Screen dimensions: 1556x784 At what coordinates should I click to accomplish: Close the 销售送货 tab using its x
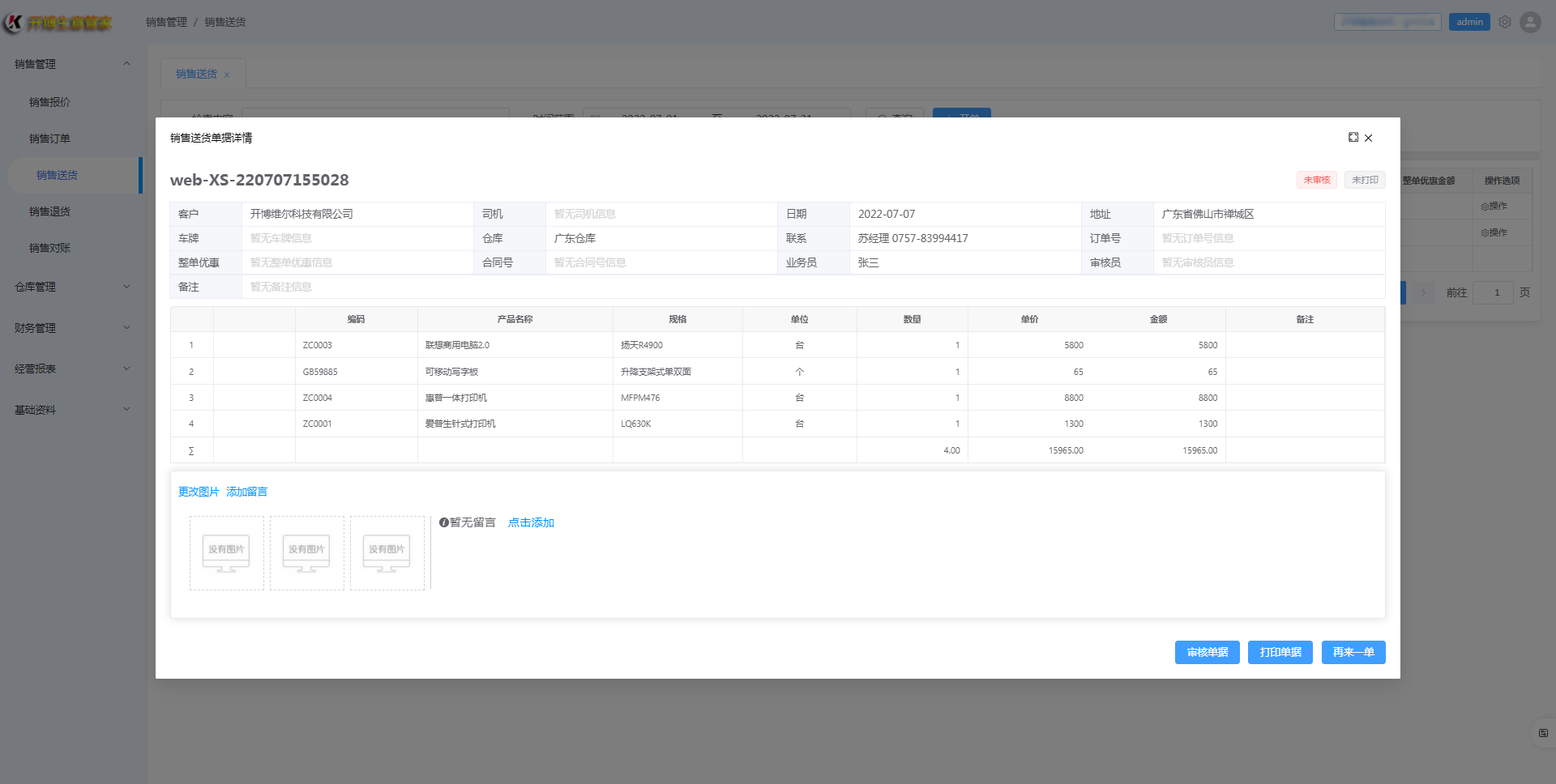(227, 75)
